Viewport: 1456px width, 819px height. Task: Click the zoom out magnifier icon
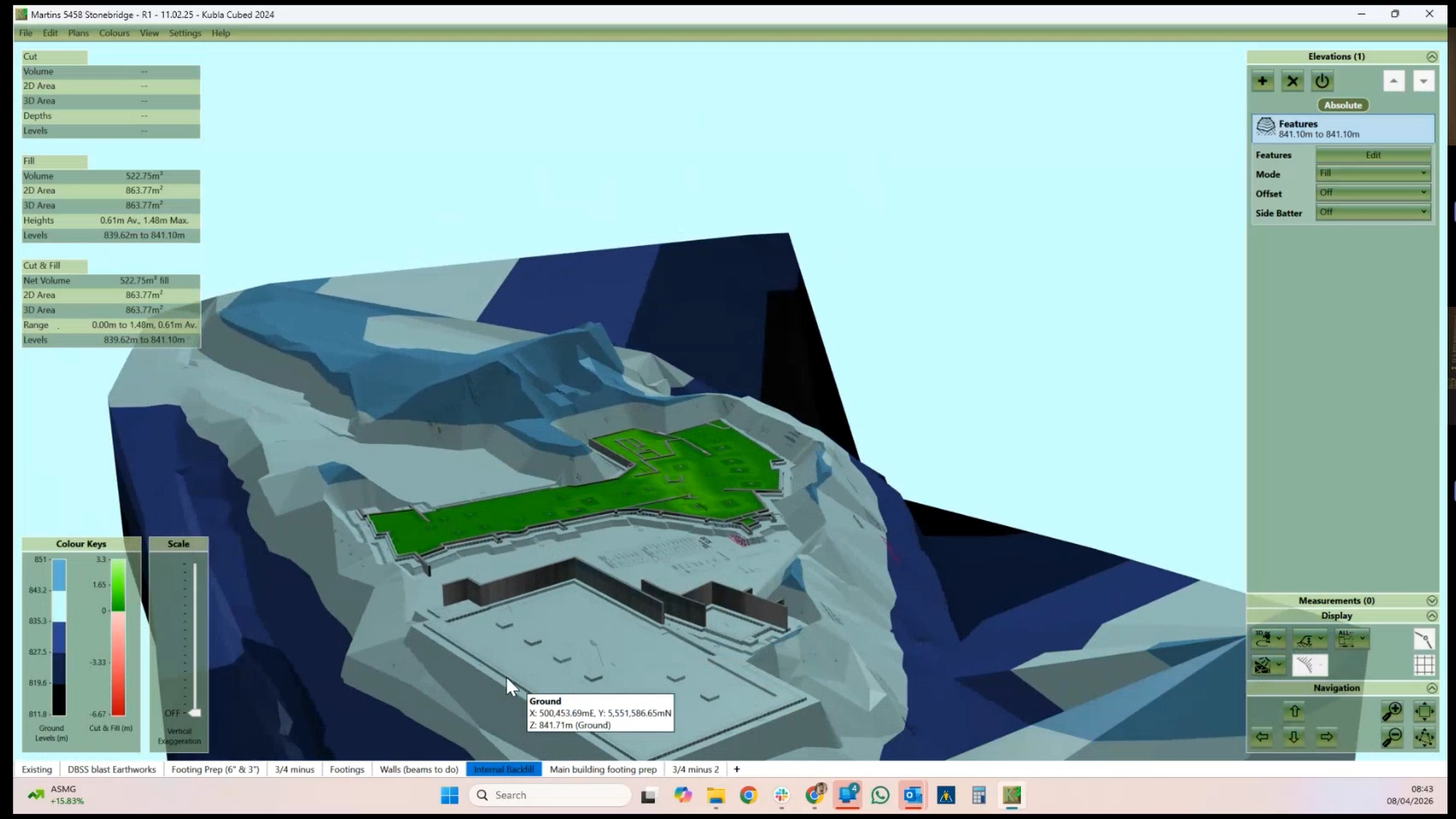[x=1392, y=737]
